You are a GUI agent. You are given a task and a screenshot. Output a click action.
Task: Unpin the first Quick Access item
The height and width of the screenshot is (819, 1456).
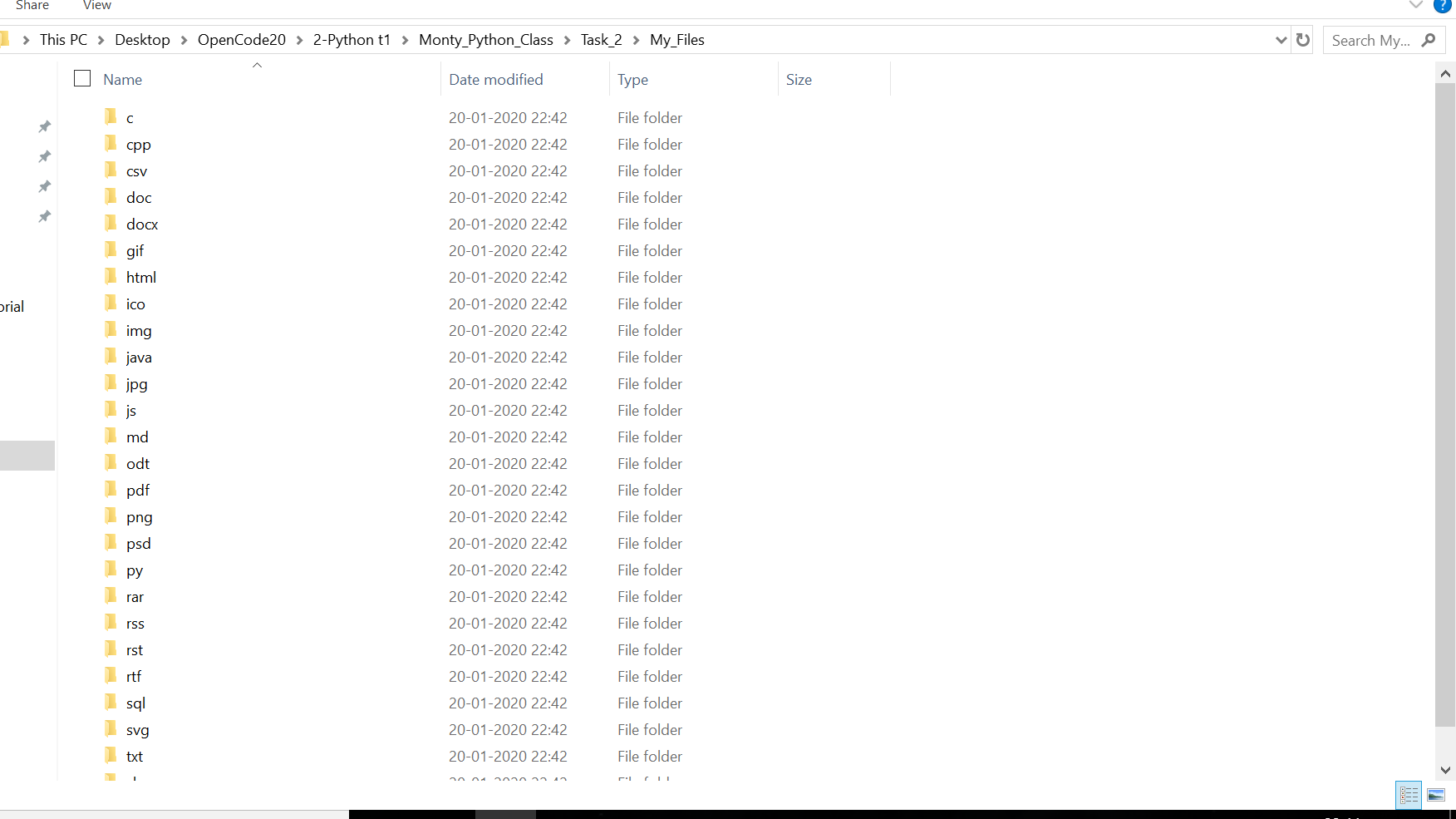(x=45, y=126)
